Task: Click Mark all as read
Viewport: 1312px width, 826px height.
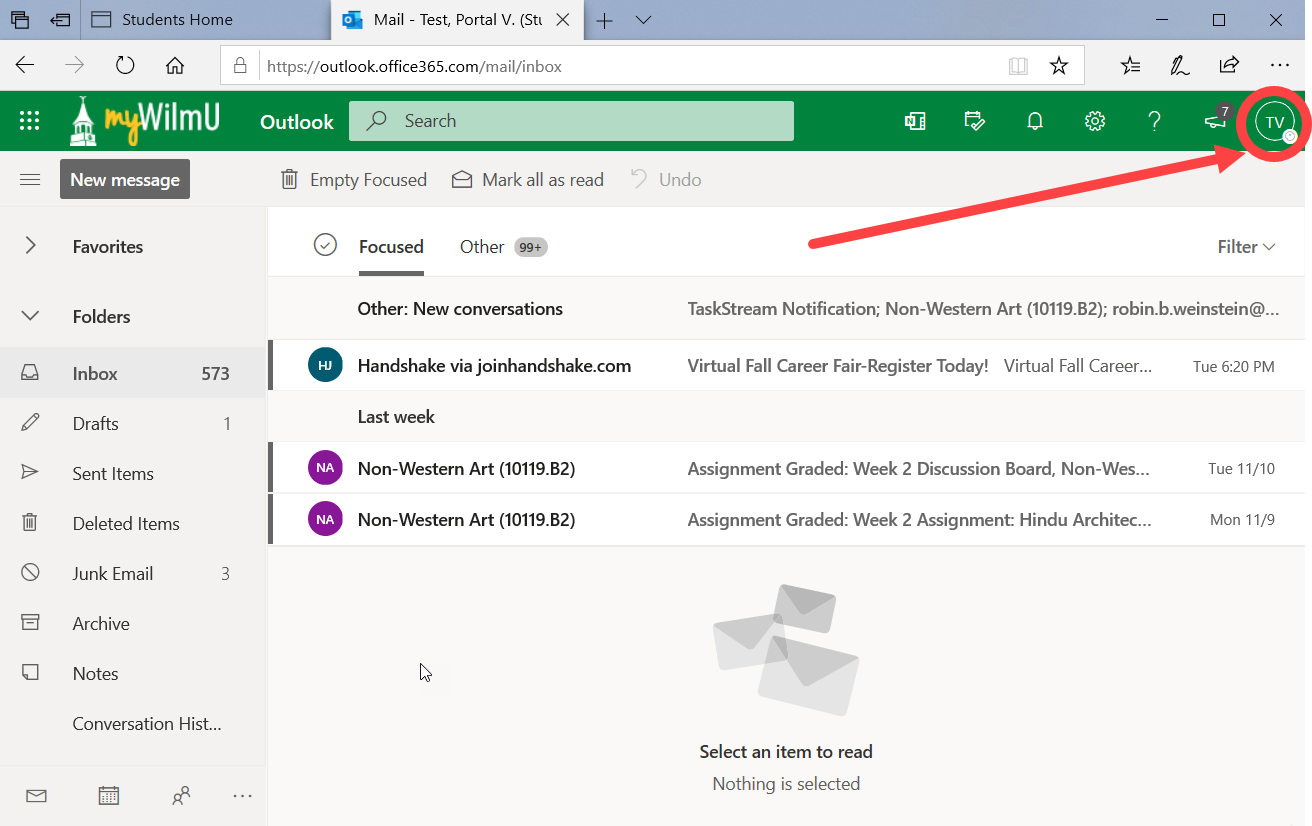Action: [x=527, y=180]
